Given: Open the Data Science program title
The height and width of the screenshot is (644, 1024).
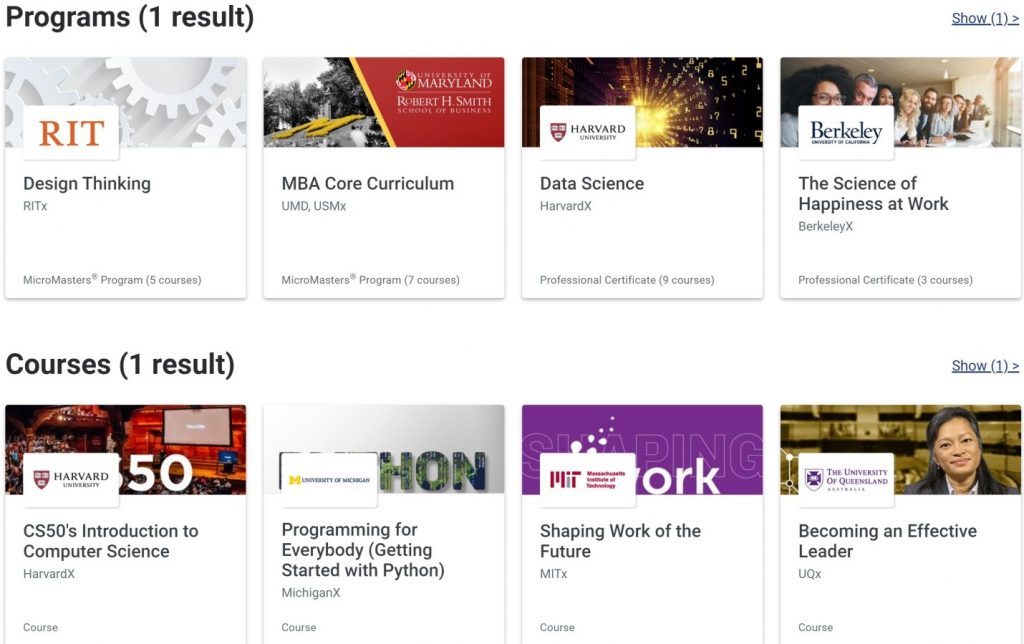Looking at the screenshot, I should [x=592, y=184].
